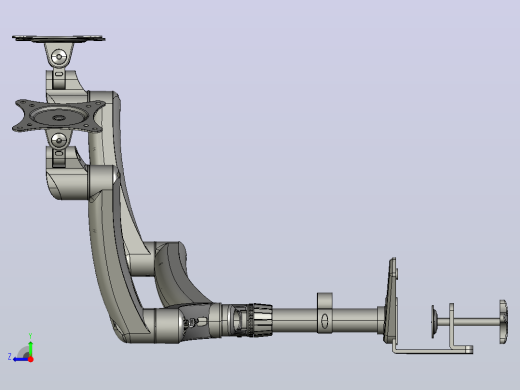Select the clamp screw knob at far right
This screenshot has height=390, width=520.
point(503,321)
